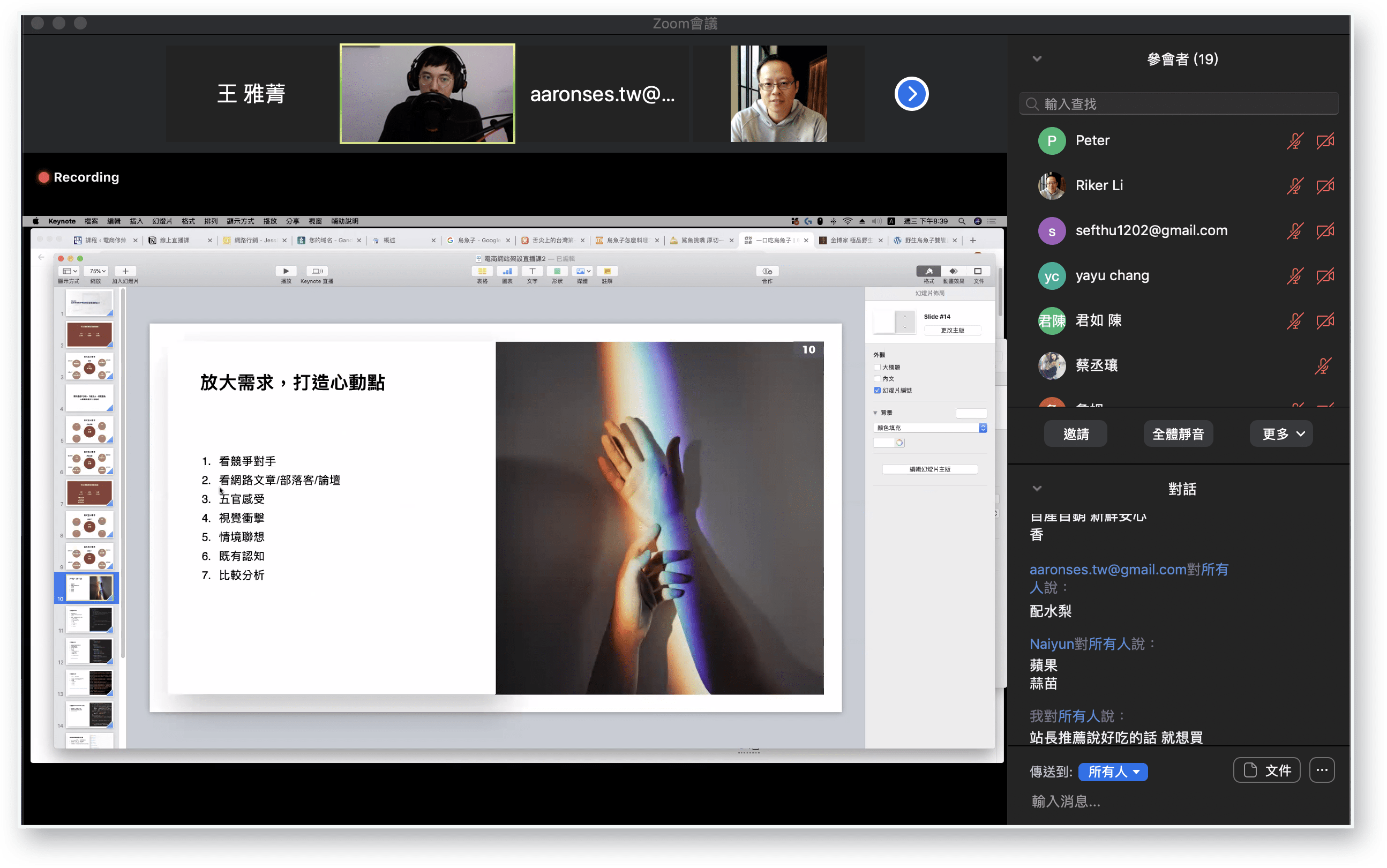Click the camera-off icon for sefthu1202@gmail.com
The image size is (1387, 868).
pos(1324,231)
